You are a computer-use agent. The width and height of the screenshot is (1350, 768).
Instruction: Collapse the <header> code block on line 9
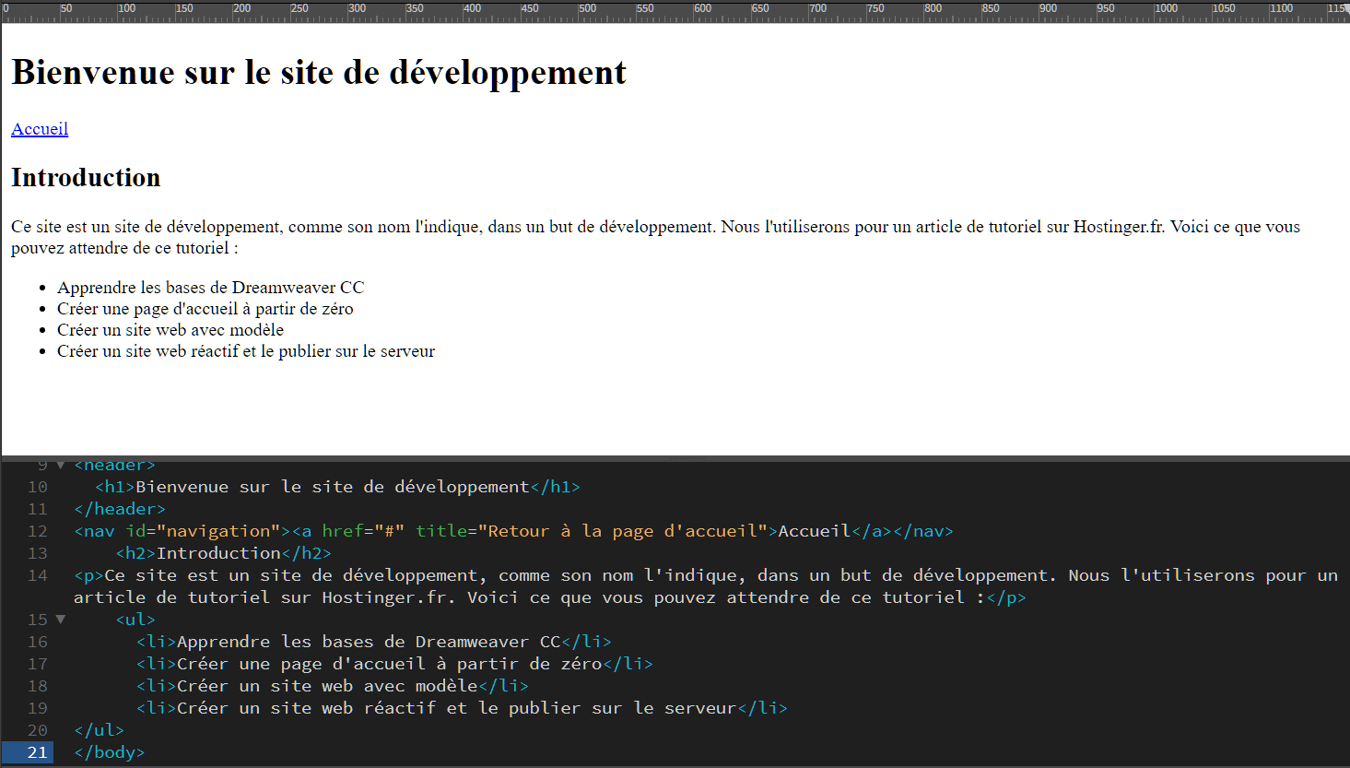(x=60, y=464)
